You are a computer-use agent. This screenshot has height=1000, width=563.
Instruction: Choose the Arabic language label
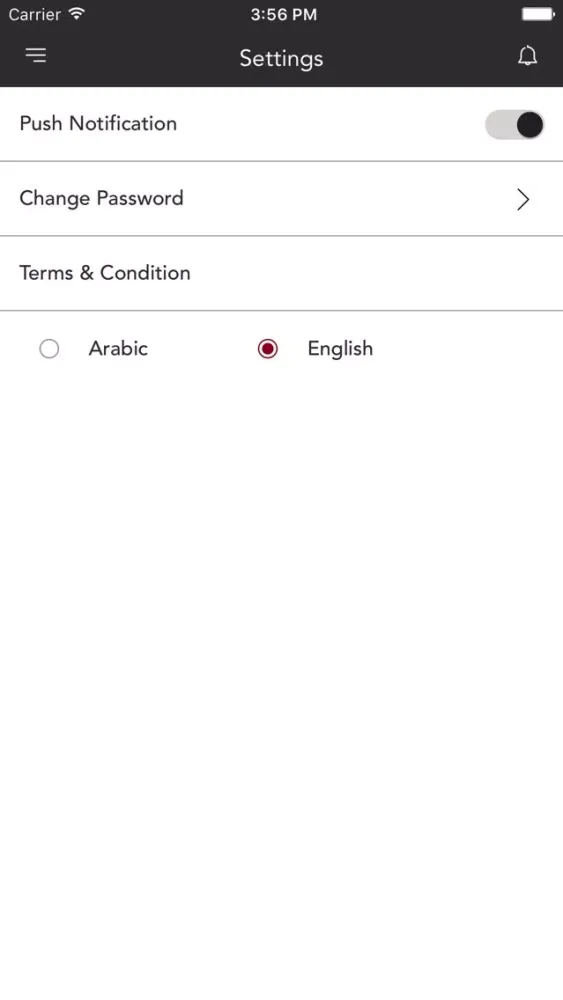[118, 348]
